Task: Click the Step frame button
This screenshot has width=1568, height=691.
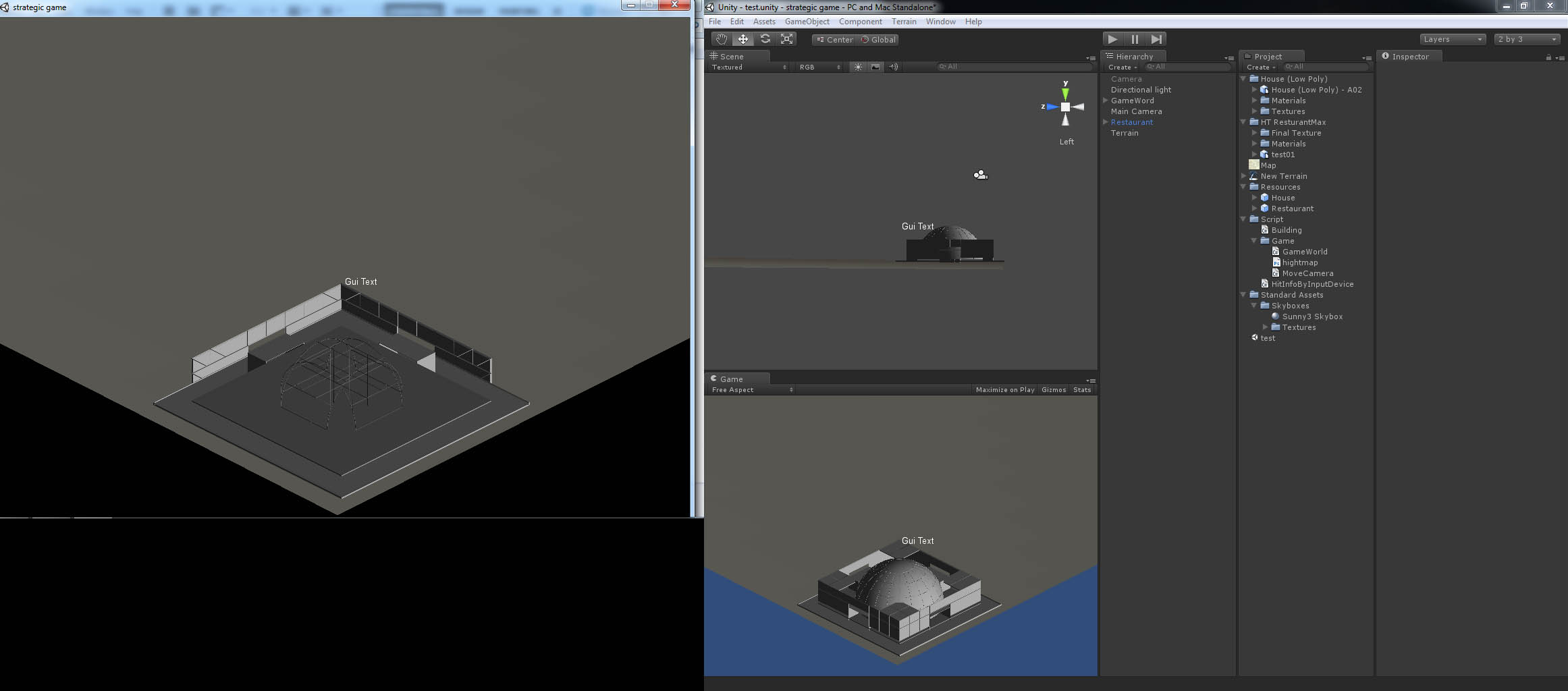Action: pos(1156,38)
